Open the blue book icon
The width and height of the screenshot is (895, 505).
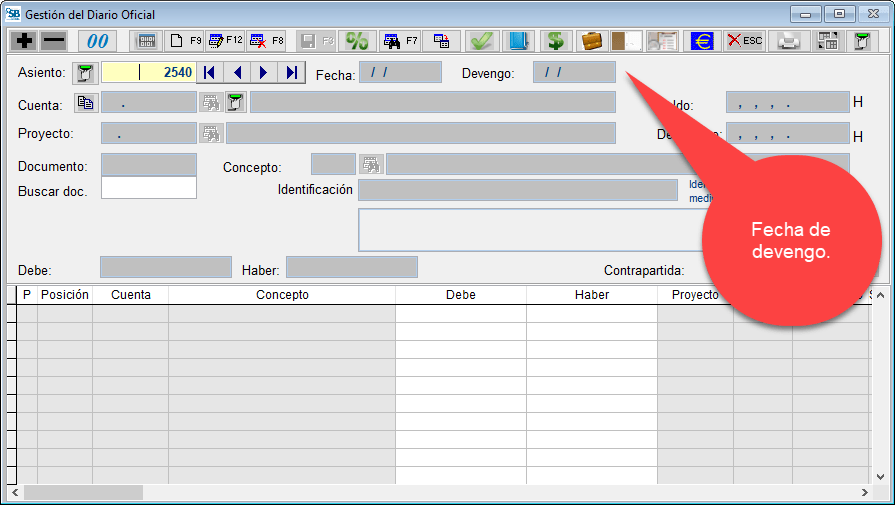pyautogui.click(x=517, y=41)
